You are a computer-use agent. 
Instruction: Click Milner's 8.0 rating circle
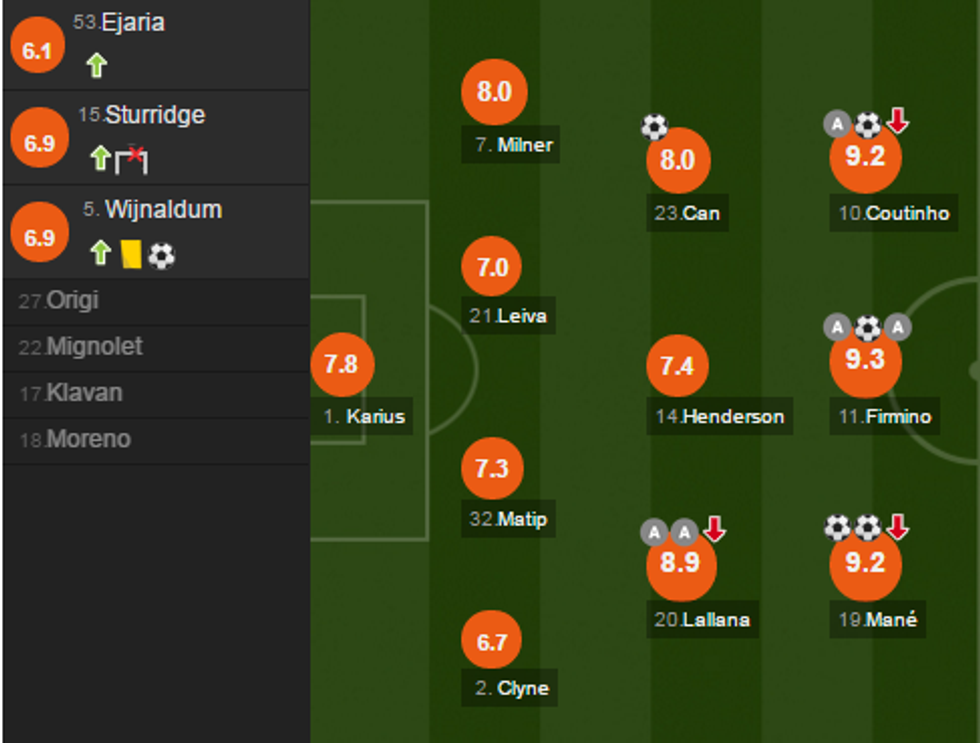494,93
